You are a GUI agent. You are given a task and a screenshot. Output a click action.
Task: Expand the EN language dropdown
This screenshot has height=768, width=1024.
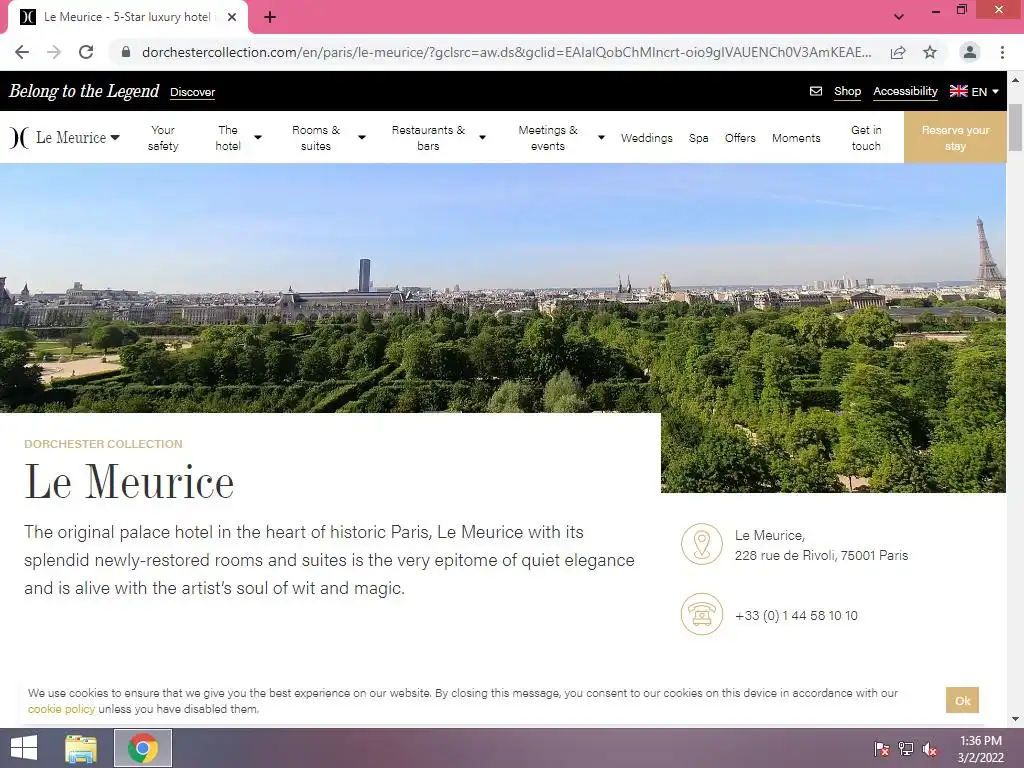tap(995, 92)
